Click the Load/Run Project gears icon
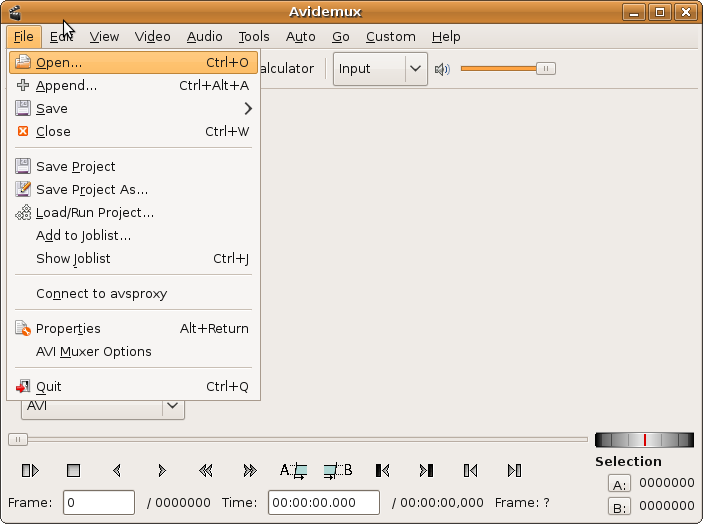The width and height of the screenshot is (703, 524). tap(23, 212)
